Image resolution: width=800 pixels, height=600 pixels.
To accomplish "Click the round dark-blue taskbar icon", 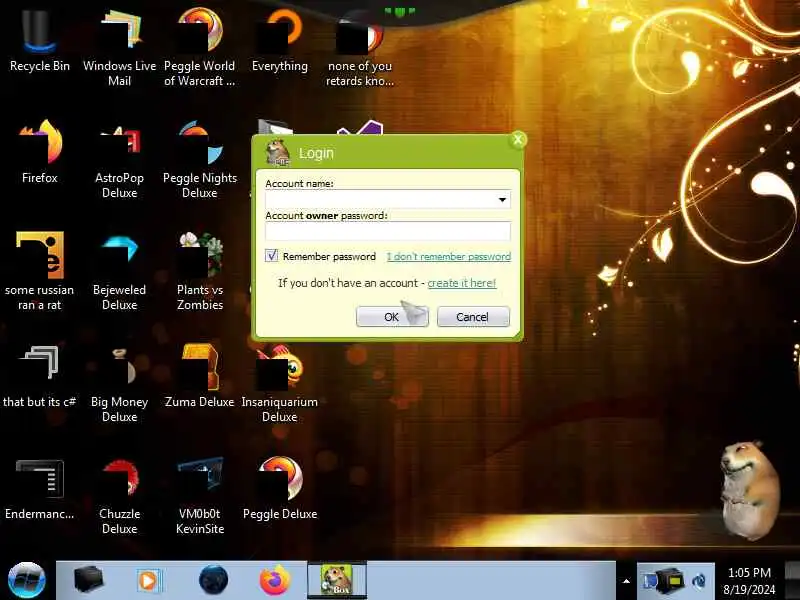I will pos(213,580).
